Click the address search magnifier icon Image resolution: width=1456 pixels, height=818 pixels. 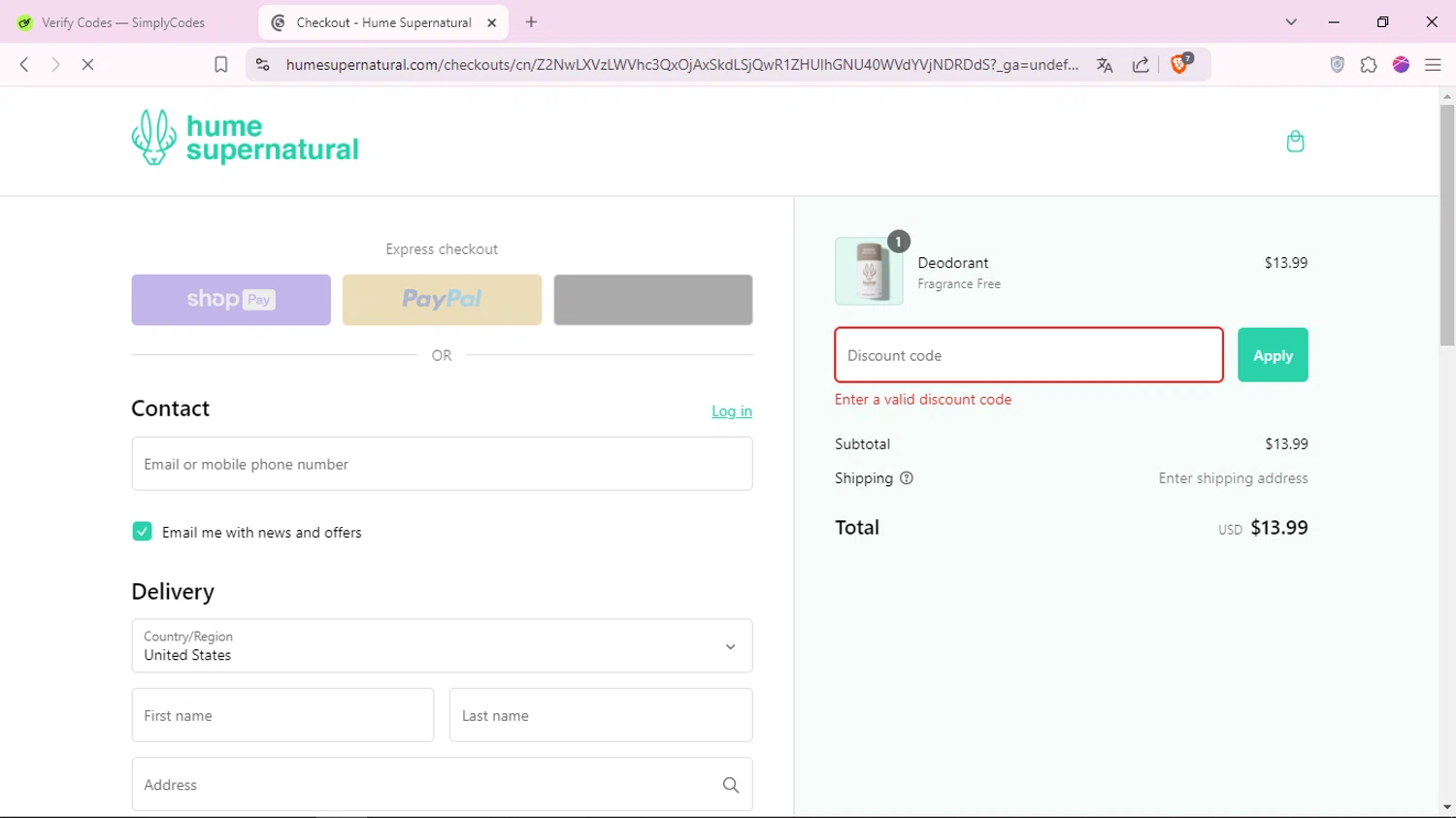[x=731, y=785]
